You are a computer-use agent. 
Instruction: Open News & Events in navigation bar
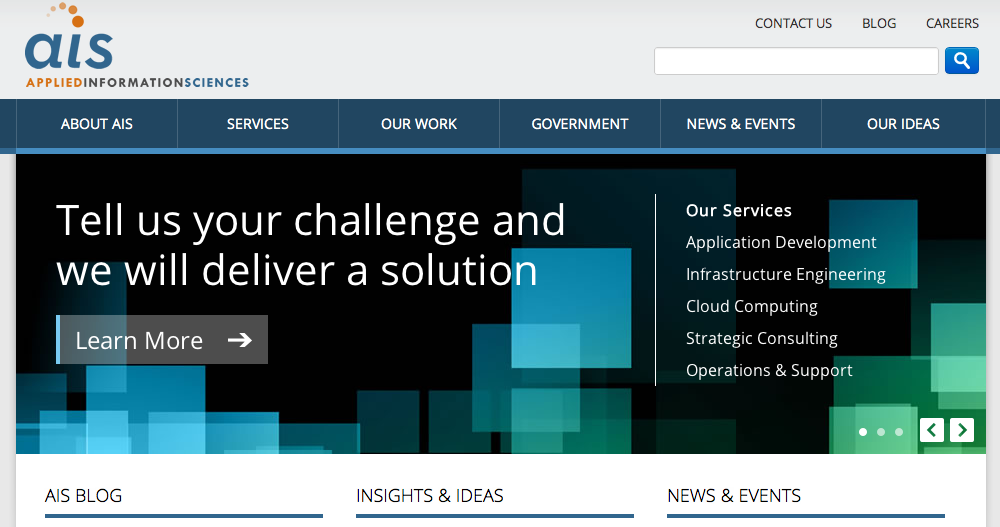tap(741, 124)
